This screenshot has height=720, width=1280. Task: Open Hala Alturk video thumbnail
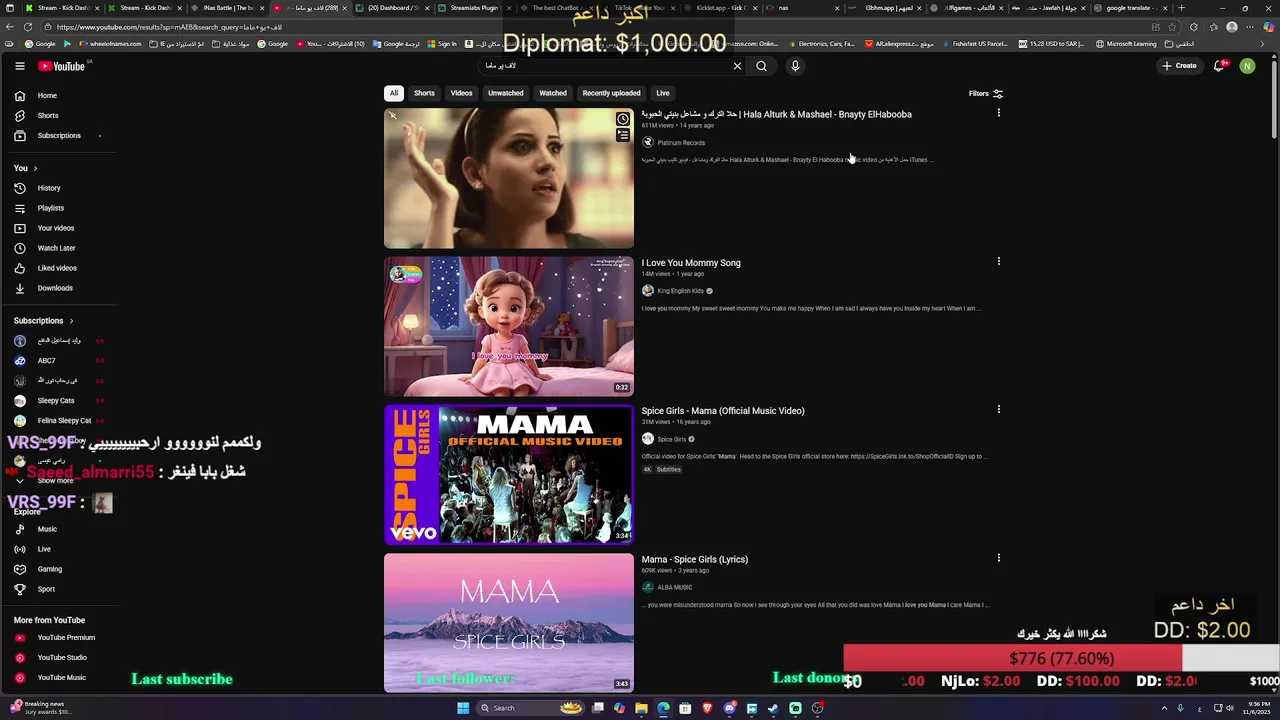(509, 178)
